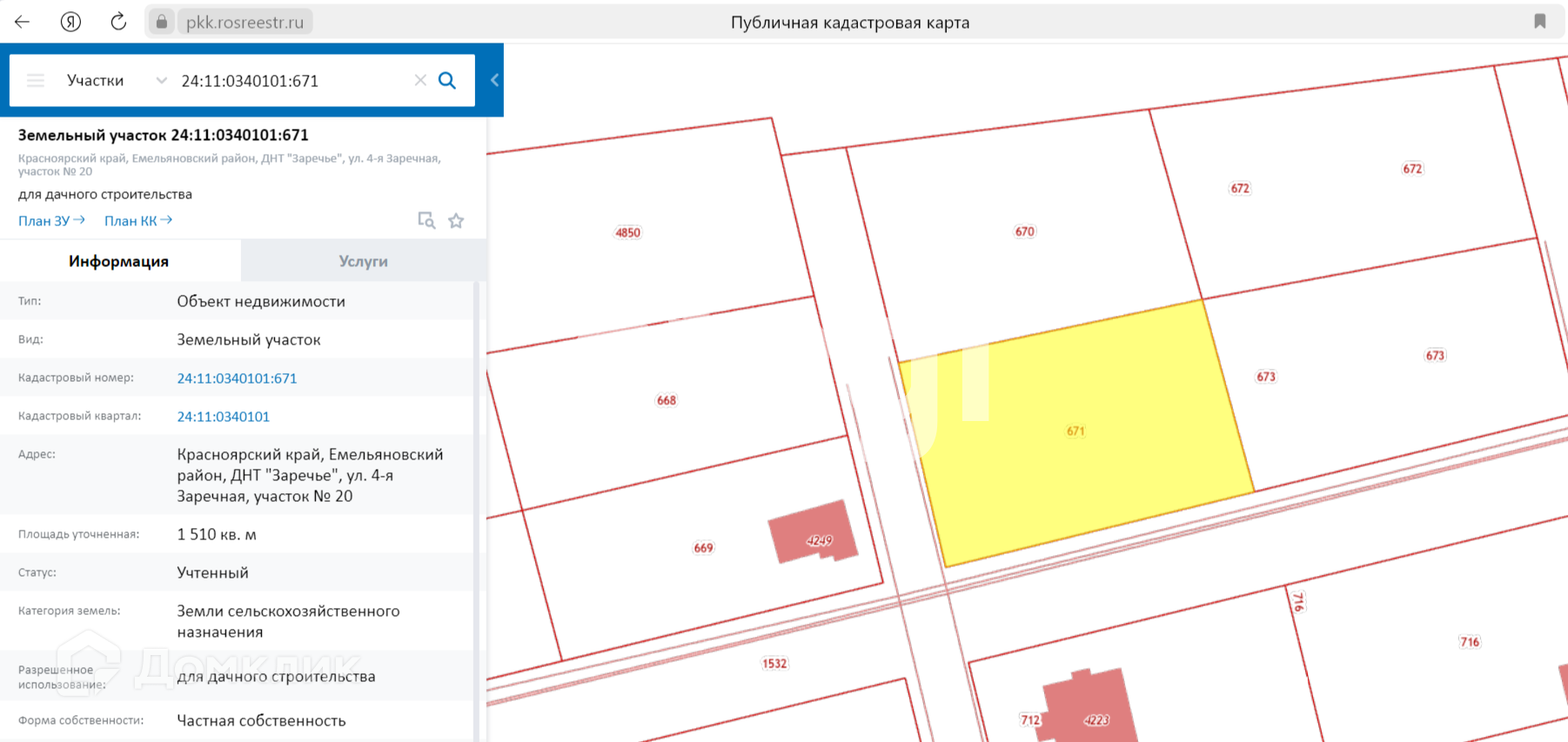This screenshot has height=742, width=1568.
Task: Clear the search query with the X
Action: [420, 80]
